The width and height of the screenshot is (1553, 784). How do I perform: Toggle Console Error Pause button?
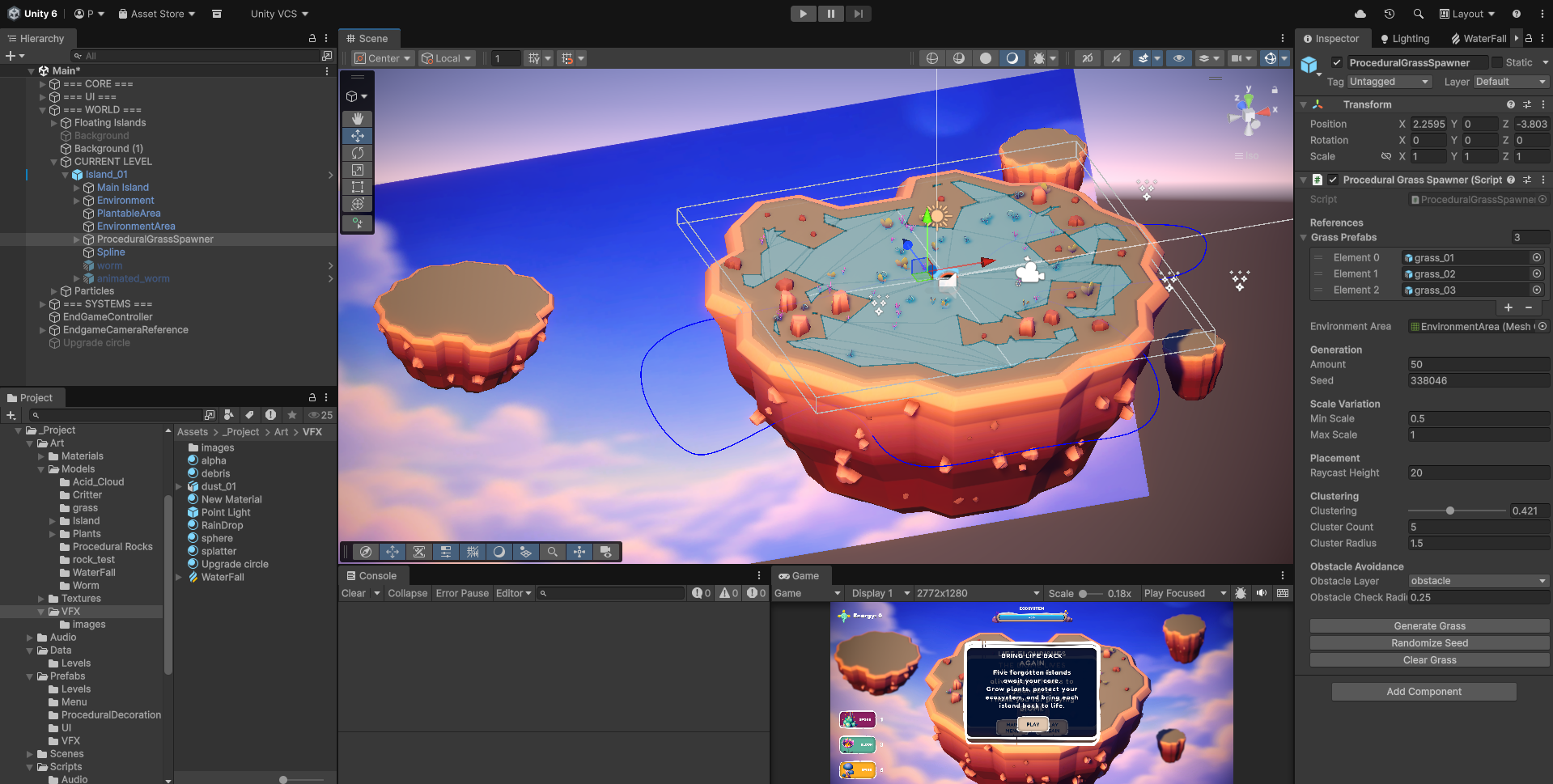click(x=462, y=593)
